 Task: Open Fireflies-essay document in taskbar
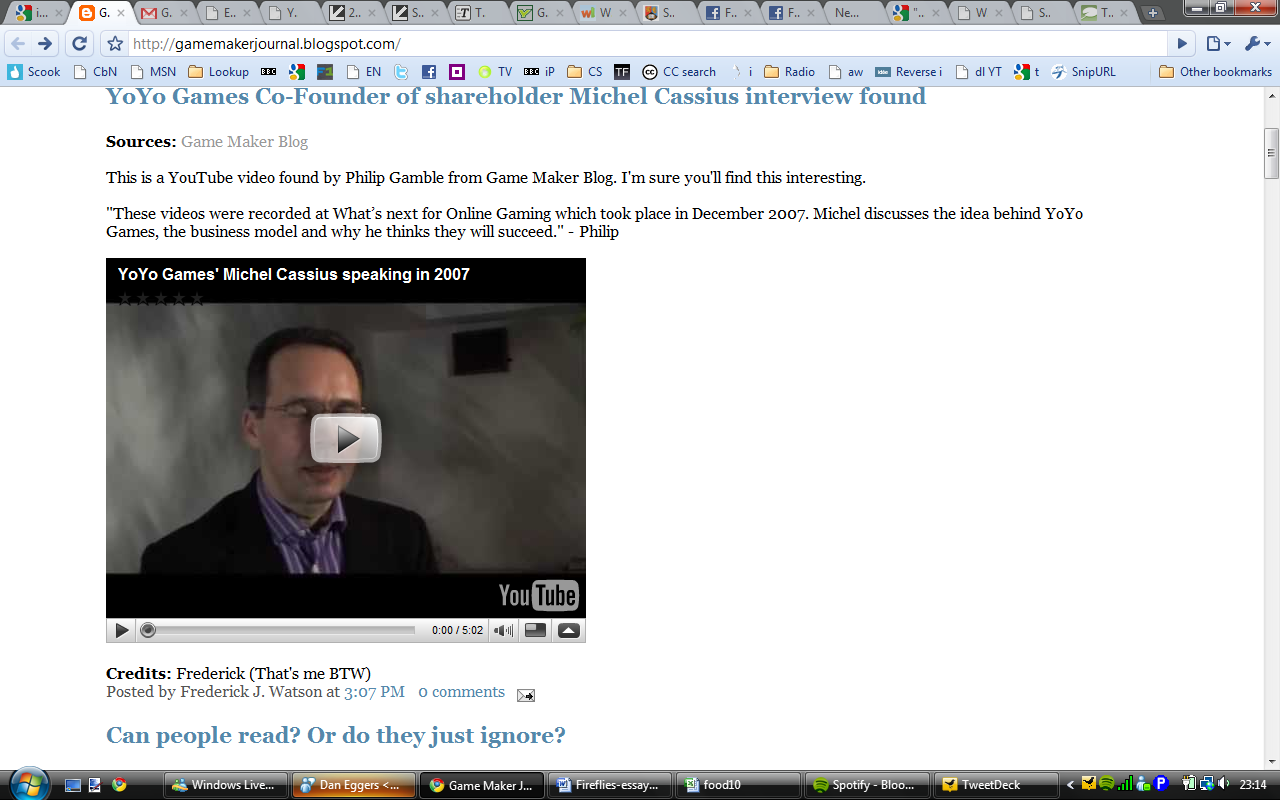coord(610,785)
